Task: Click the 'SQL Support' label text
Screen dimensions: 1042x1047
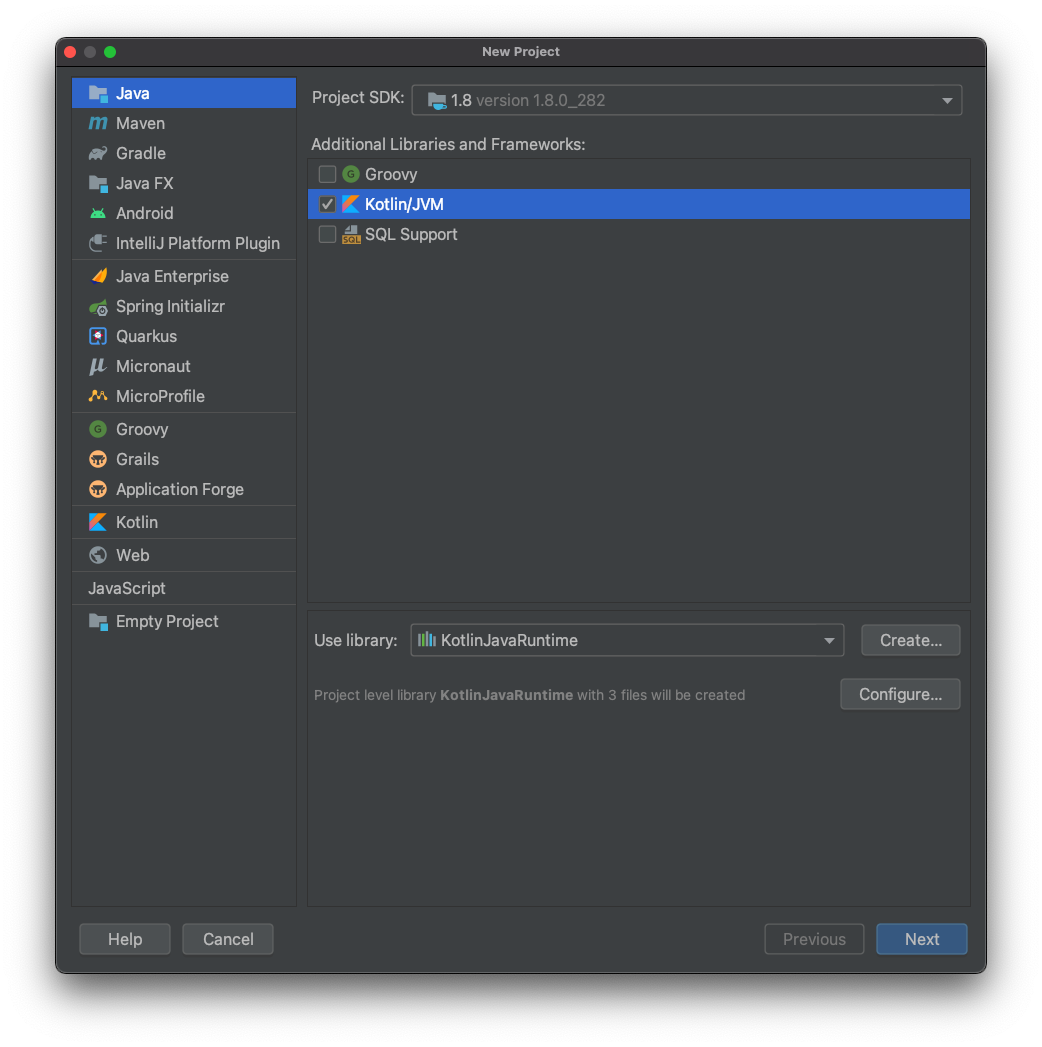Action: pos(411,234)
